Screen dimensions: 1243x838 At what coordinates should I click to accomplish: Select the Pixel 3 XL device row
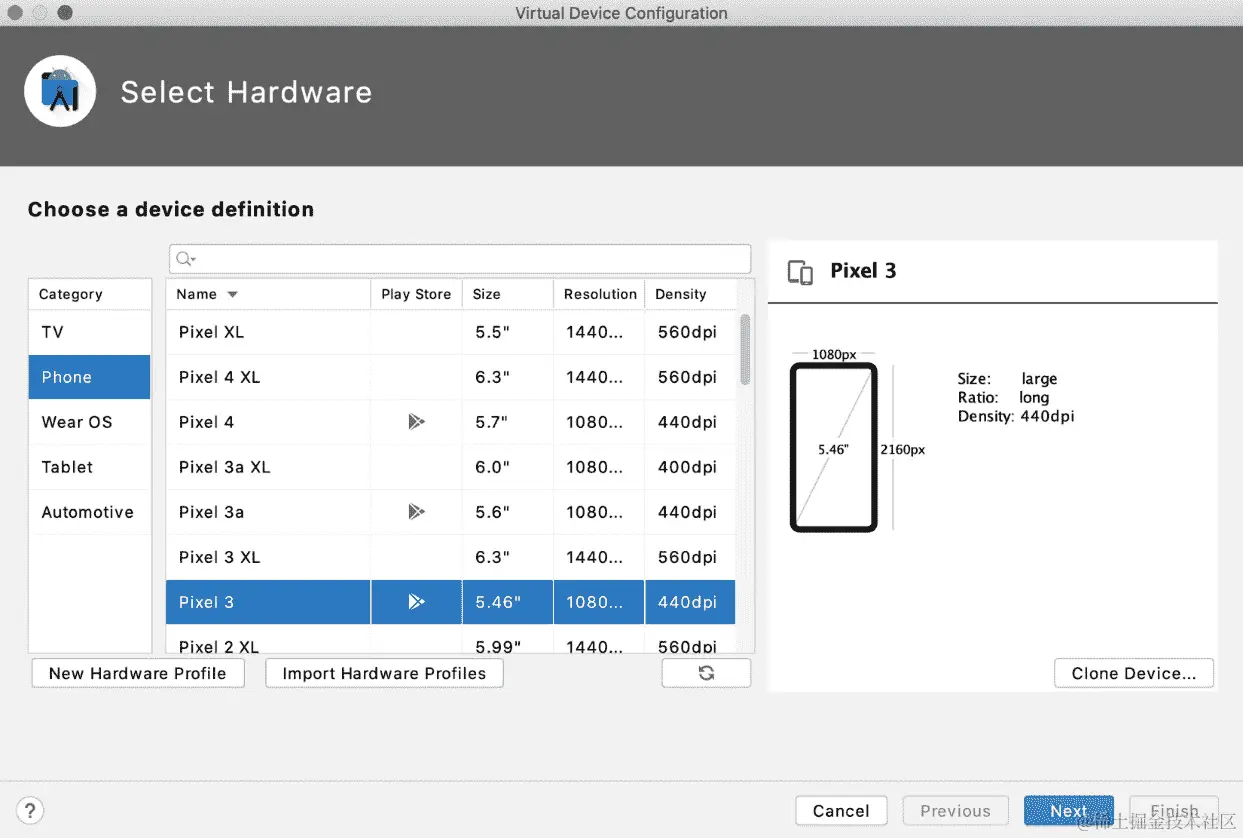pos(451,557)
